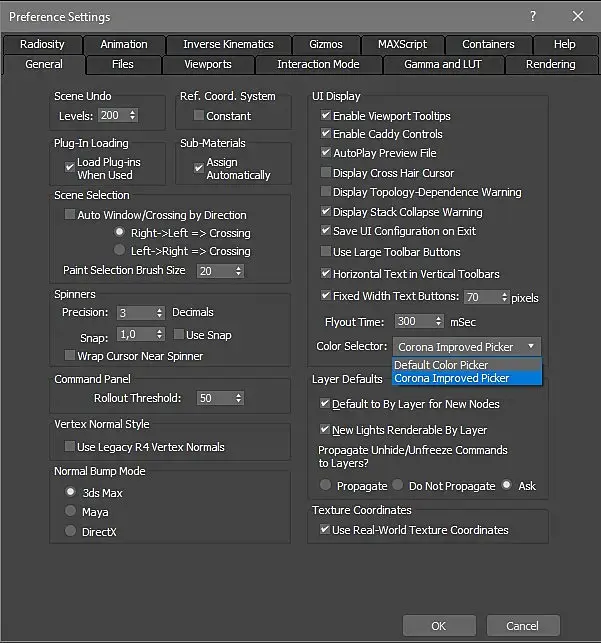Screen dimensions: 601x643
Task: Collapse the Color Selector dropdown arrow
Action: pos(531,347)
